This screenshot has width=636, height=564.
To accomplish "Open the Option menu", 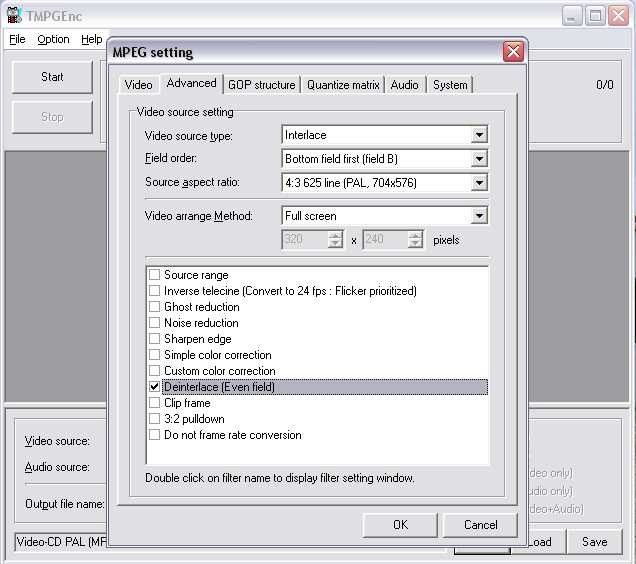I will point(53,39).
